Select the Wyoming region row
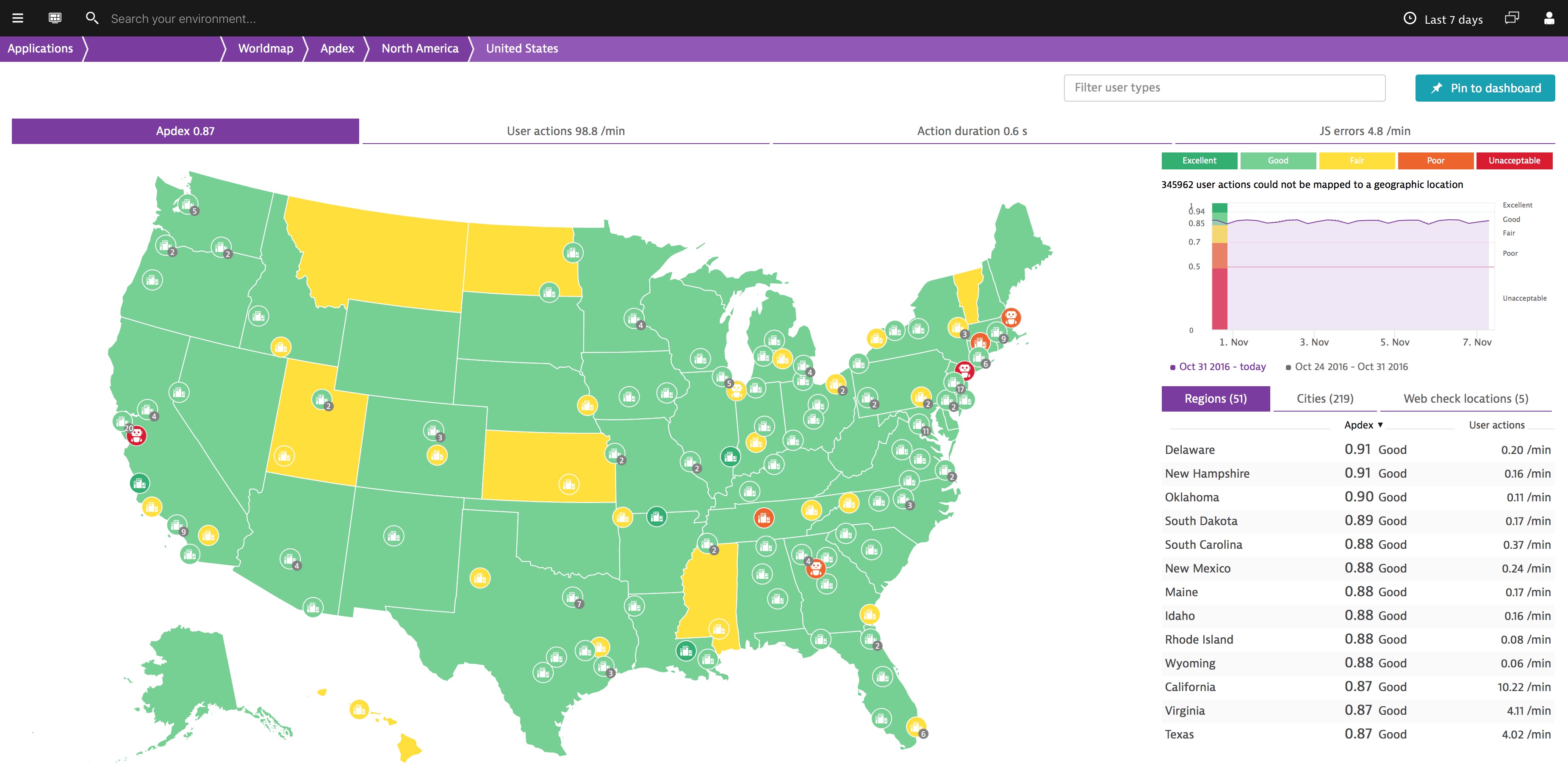The image size is (1568, 780). pyautogui.click(x=1357, y=663)
